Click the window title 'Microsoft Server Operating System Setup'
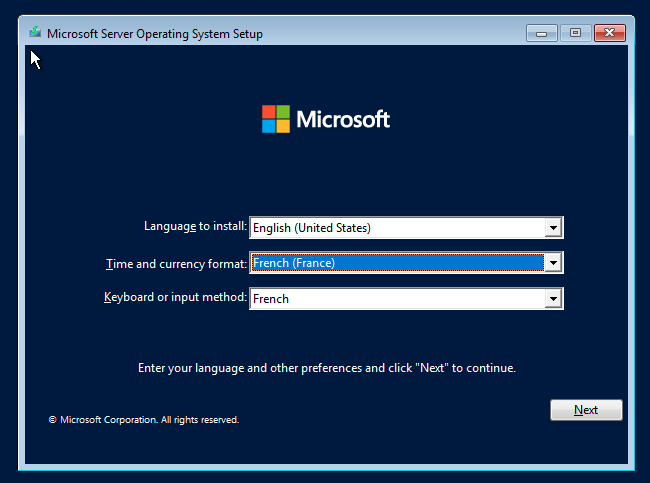 coord(155,34)
